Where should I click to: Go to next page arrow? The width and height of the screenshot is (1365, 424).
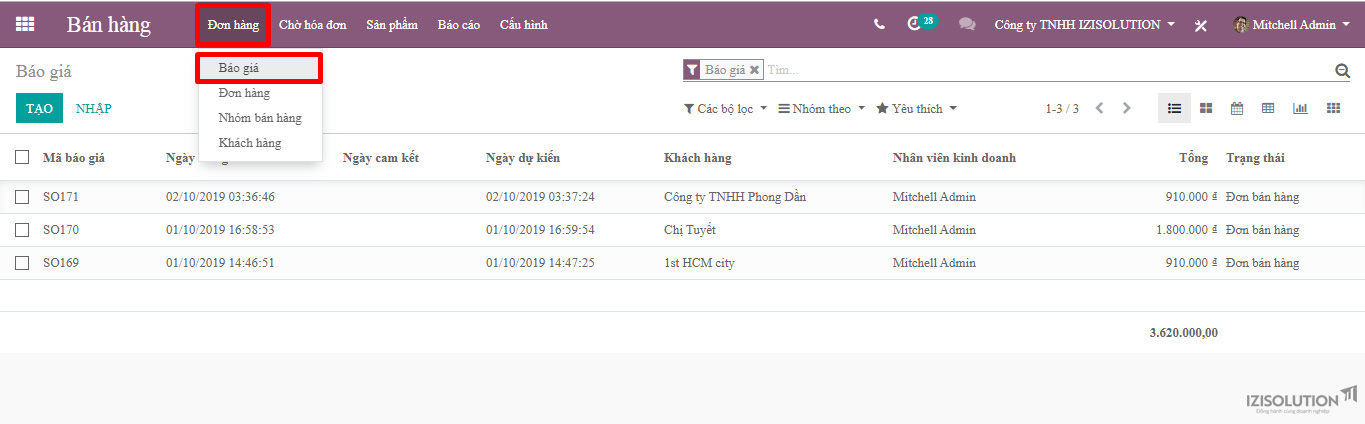click(1127, 108)
